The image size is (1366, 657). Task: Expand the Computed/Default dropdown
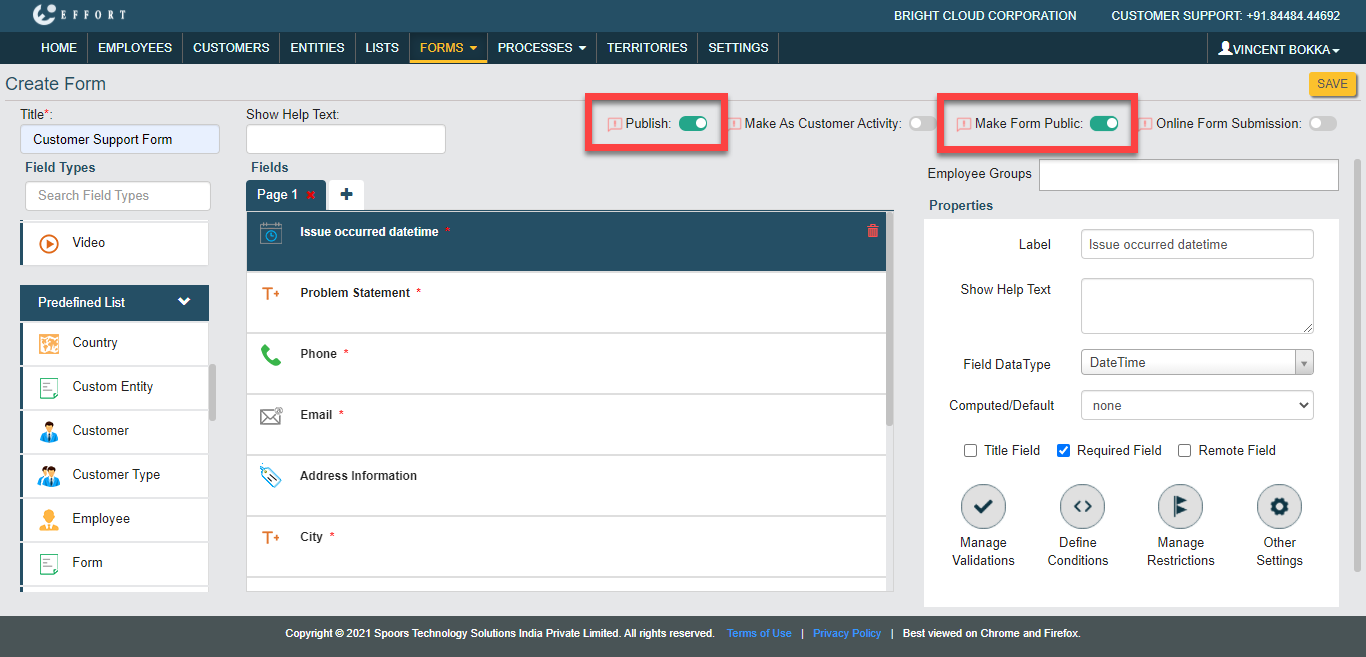pos(1197,406)
